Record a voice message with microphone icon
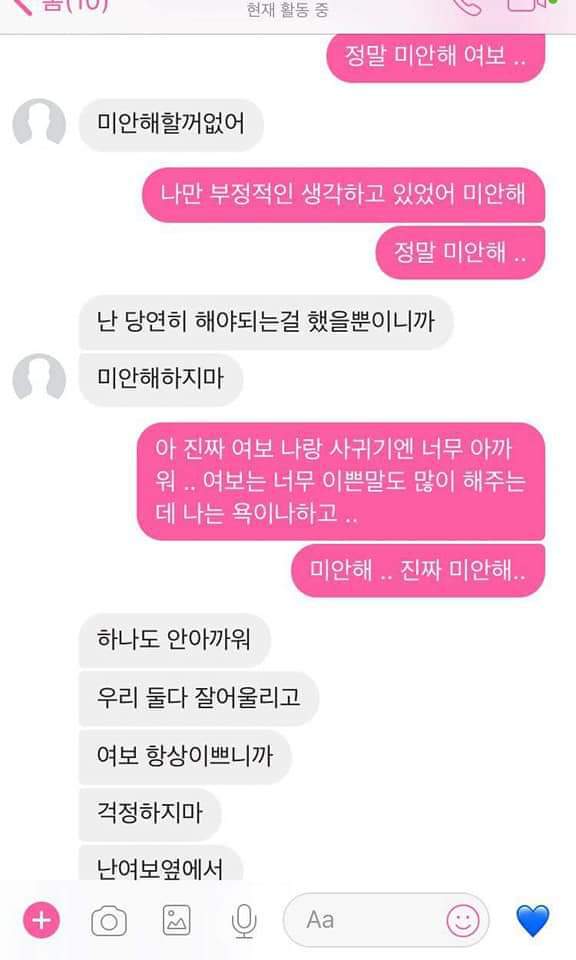The width and height of the screenshot is (576, 960). [x=244, y=921]
